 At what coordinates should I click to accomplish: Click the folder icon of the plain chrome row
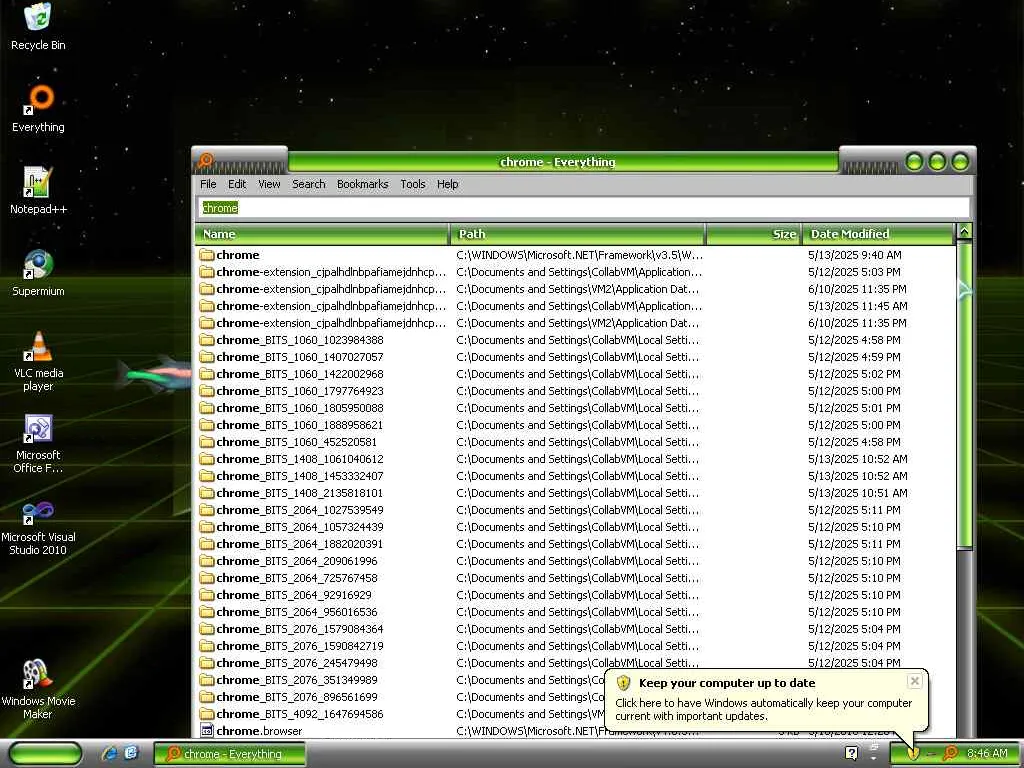[x=207, y=255]
